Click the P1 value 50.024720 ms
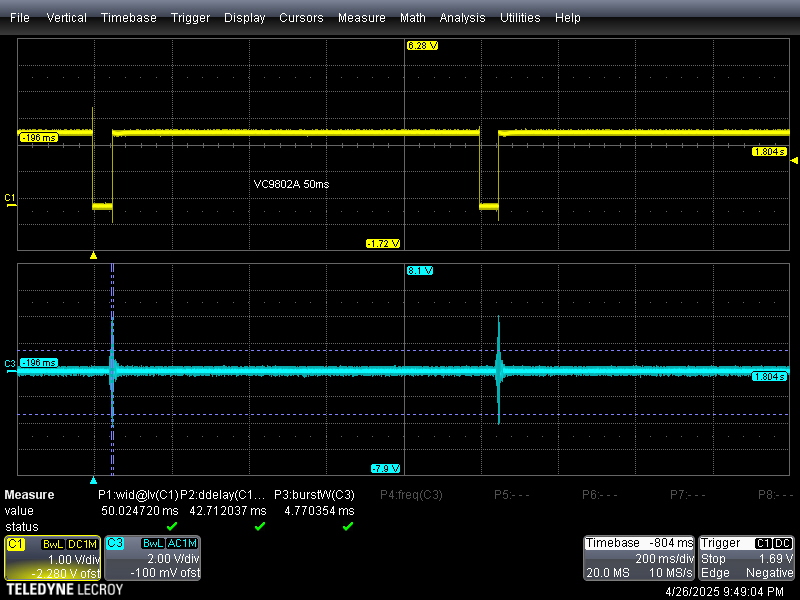Screen dimensions: 800x600 click(140, 511)
